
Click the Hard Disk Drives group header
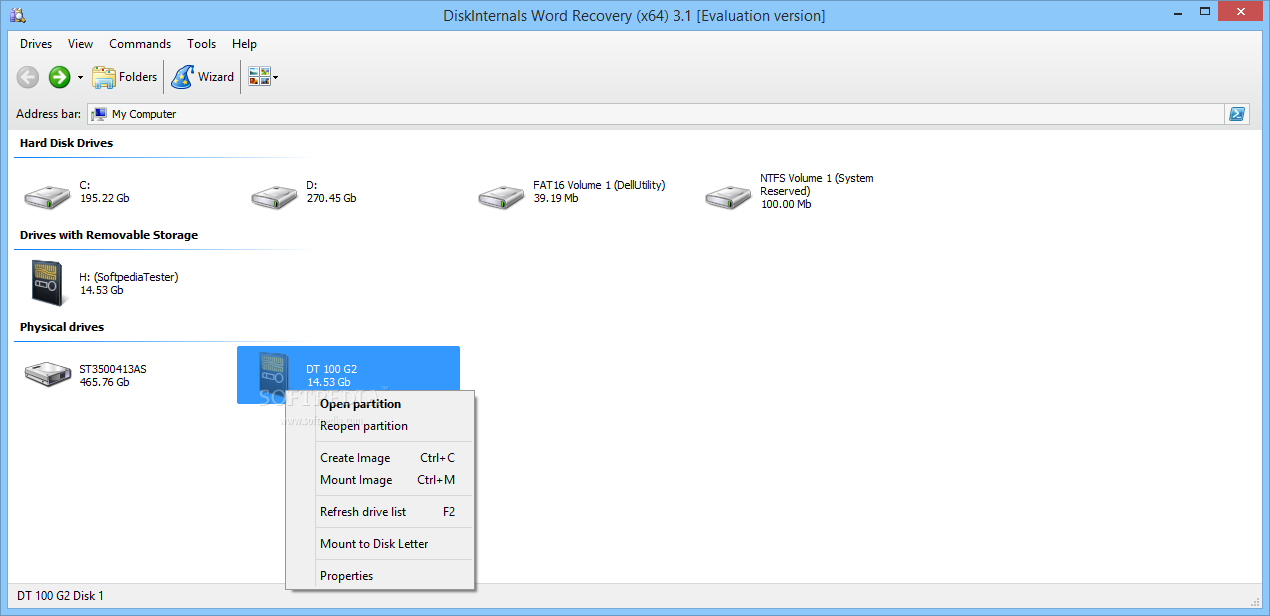tap(66, 143)
